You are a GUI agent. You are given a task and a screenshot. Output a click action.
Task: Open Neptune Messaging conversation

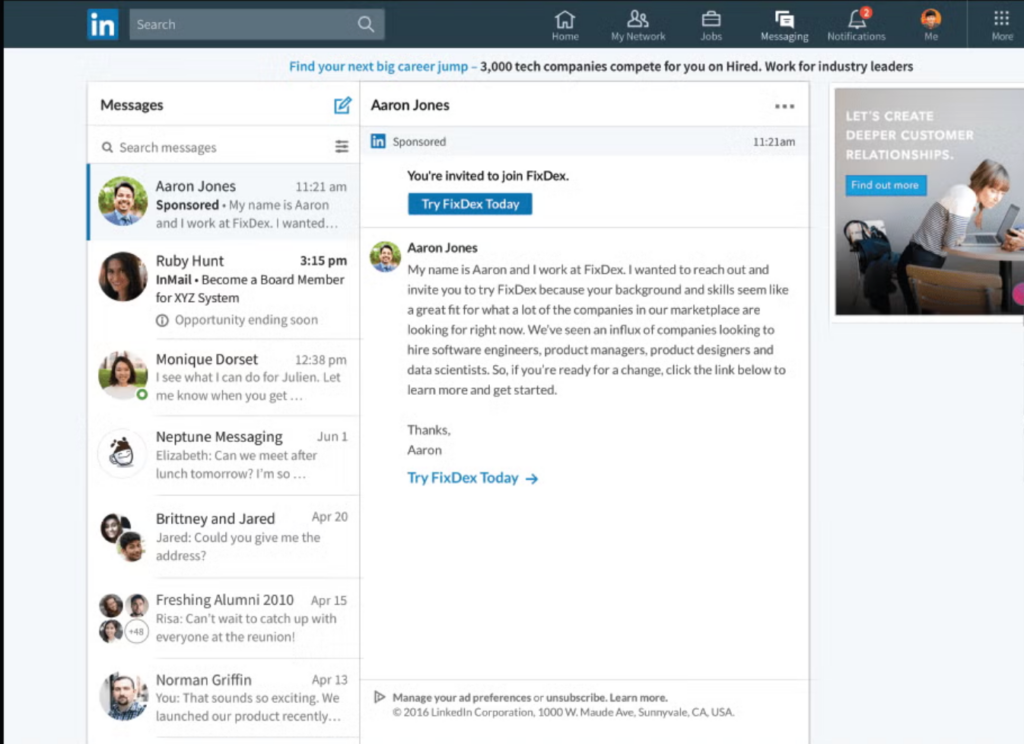click(x=223, y=455)
